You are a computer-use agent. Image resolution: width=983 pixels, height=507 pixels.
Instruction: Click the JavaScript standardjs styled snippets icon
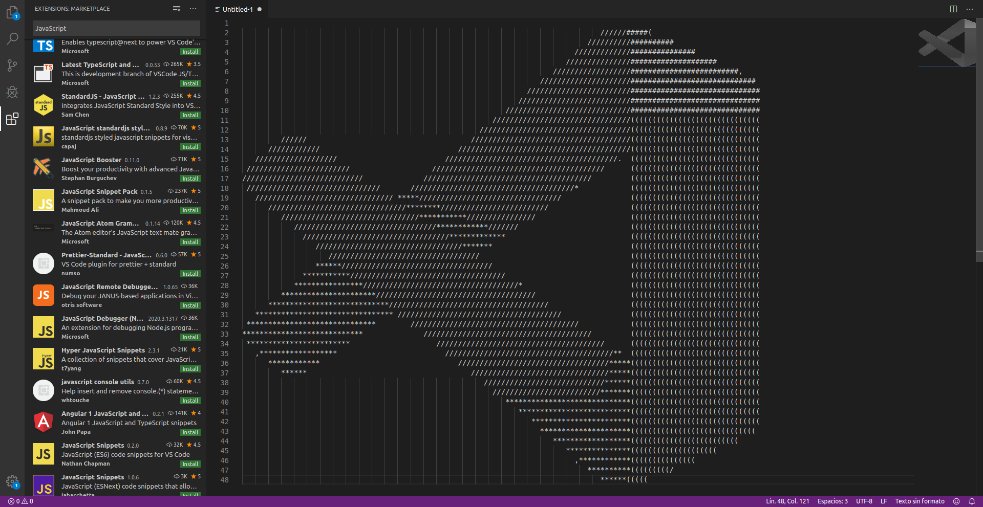43,136
